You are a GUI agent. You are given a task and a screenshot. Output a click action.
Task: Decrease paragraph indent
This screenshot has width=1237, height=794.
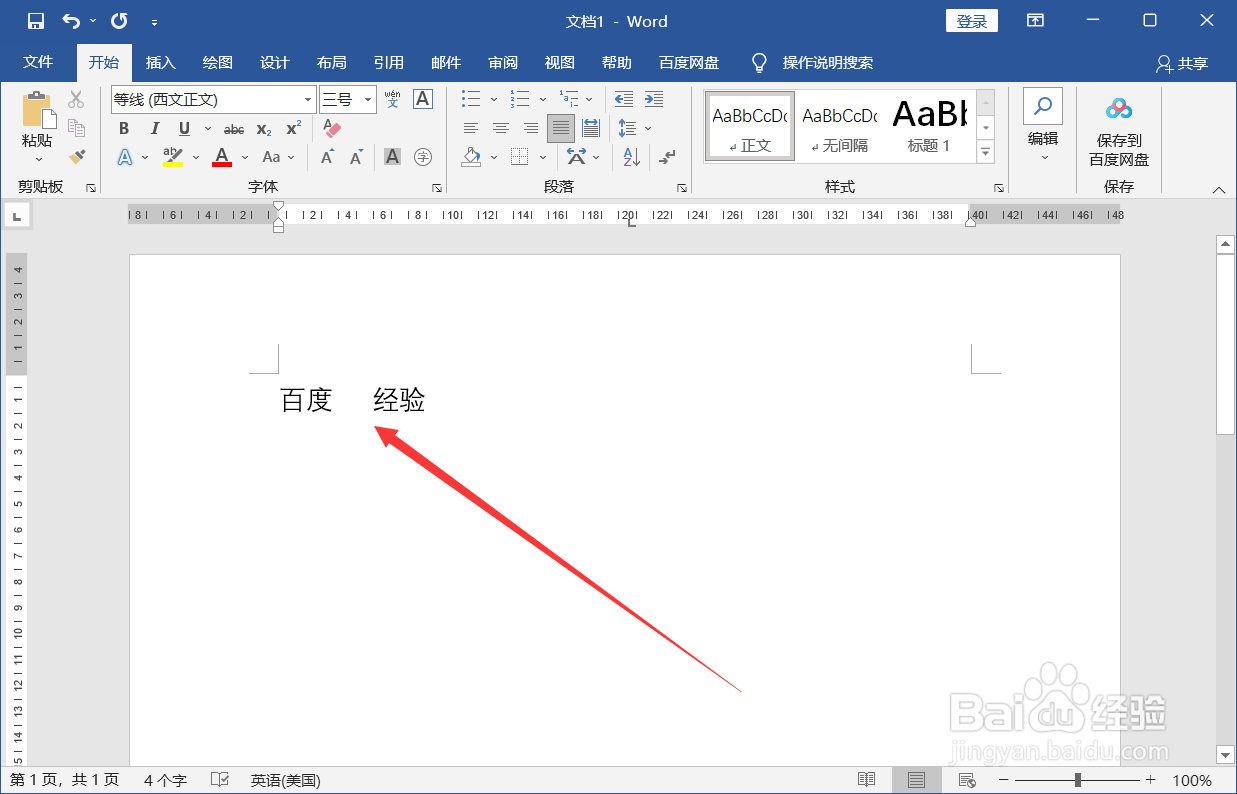click(624, 99)
